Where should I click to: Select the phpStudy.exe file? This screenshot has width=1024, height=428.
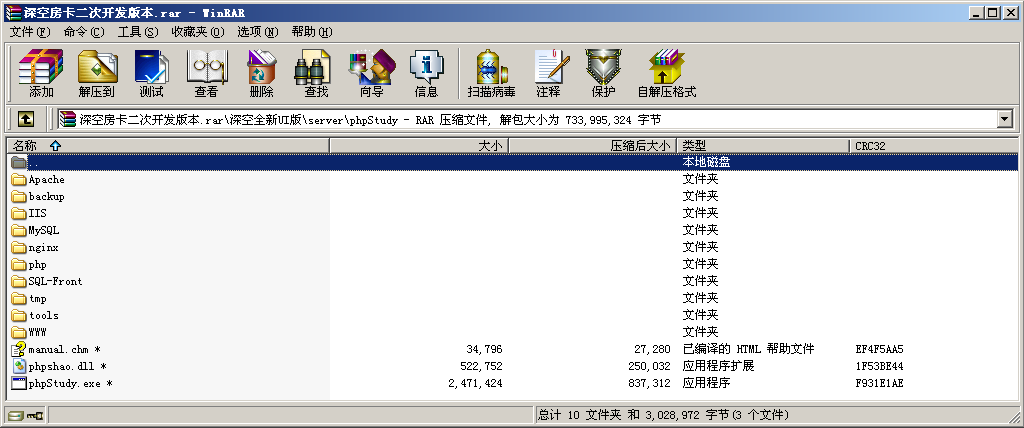coord(69,383)
